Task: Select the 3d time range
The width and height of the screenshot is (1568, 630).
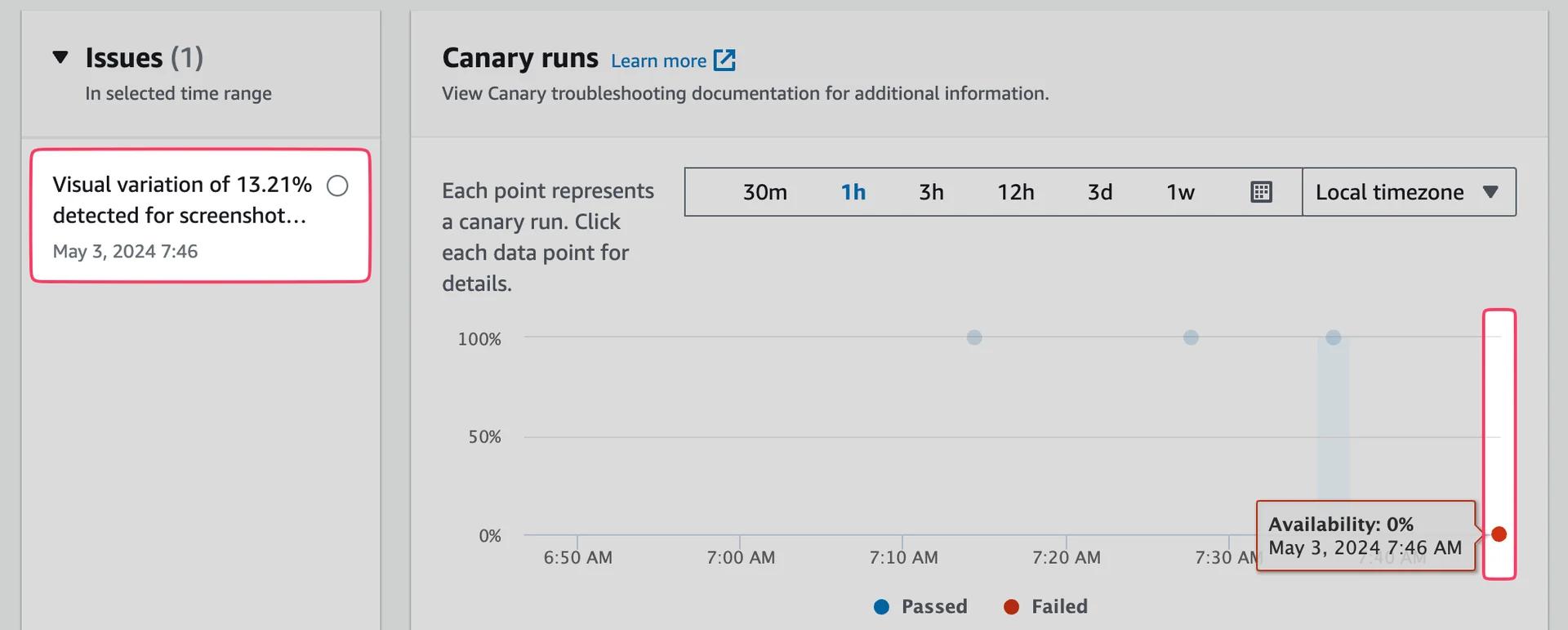Action: point(1098,192)
